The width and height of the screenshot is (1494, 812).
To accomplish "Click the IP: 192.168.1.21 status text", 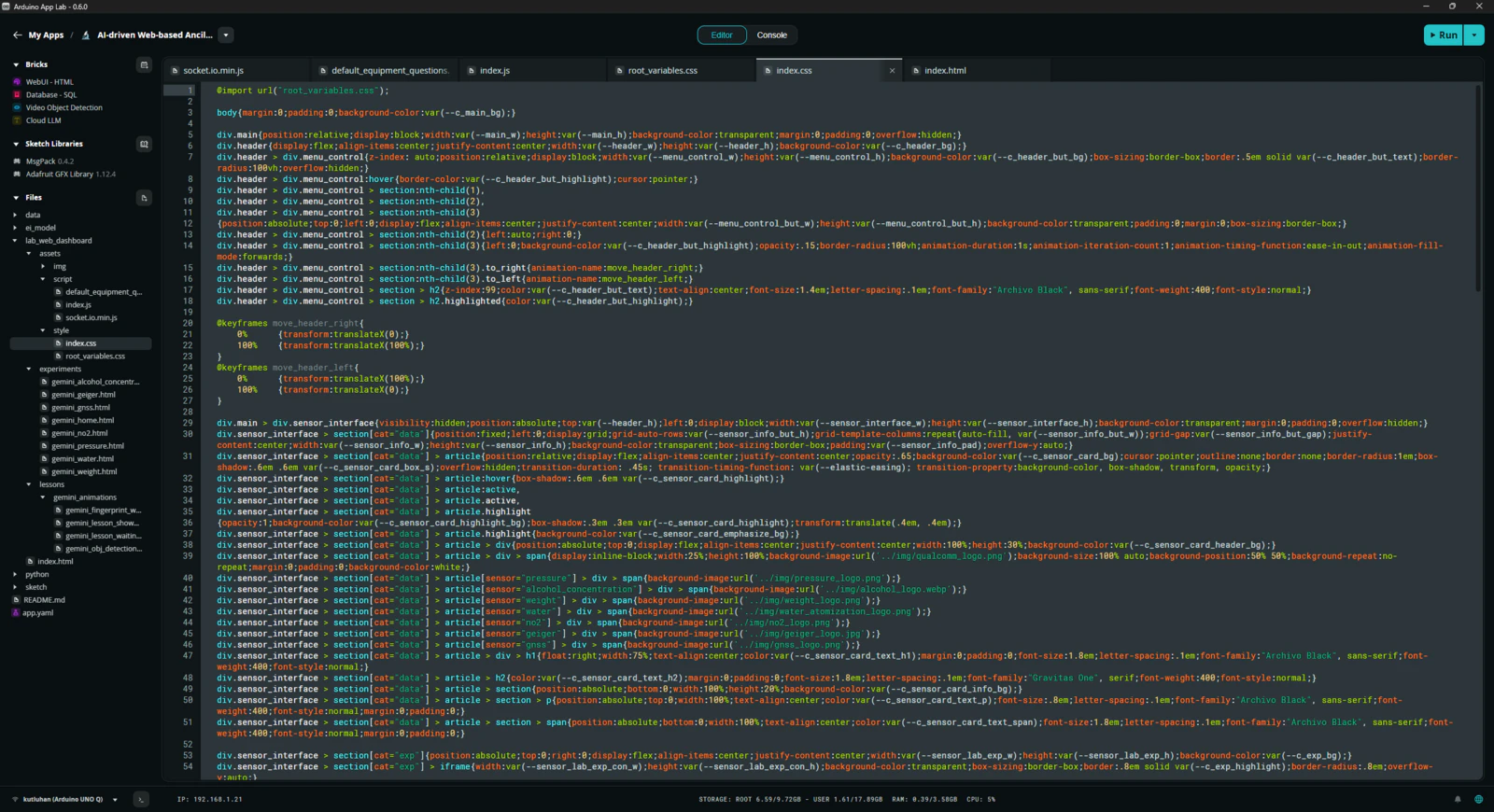I will (210, 799).
